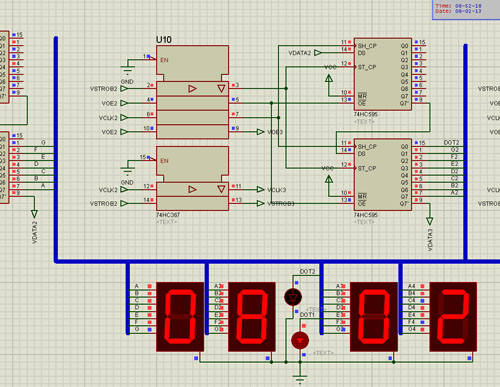Screen dimensions: 500x387
Task: Select the VSTROB2 input terminal at pin 14
Action: pos(124,203)
